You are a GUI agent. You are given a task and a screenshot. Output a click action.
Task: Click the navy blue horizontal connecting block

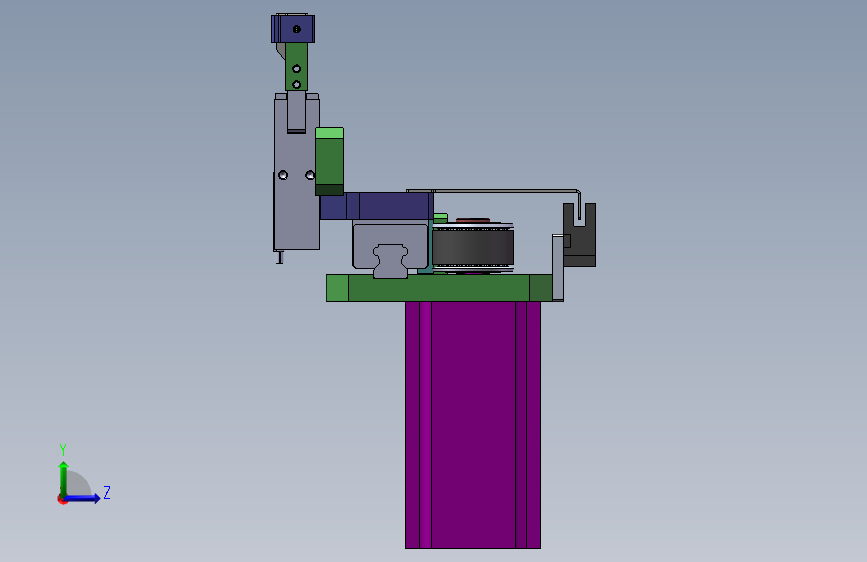[x=376, y=206]
